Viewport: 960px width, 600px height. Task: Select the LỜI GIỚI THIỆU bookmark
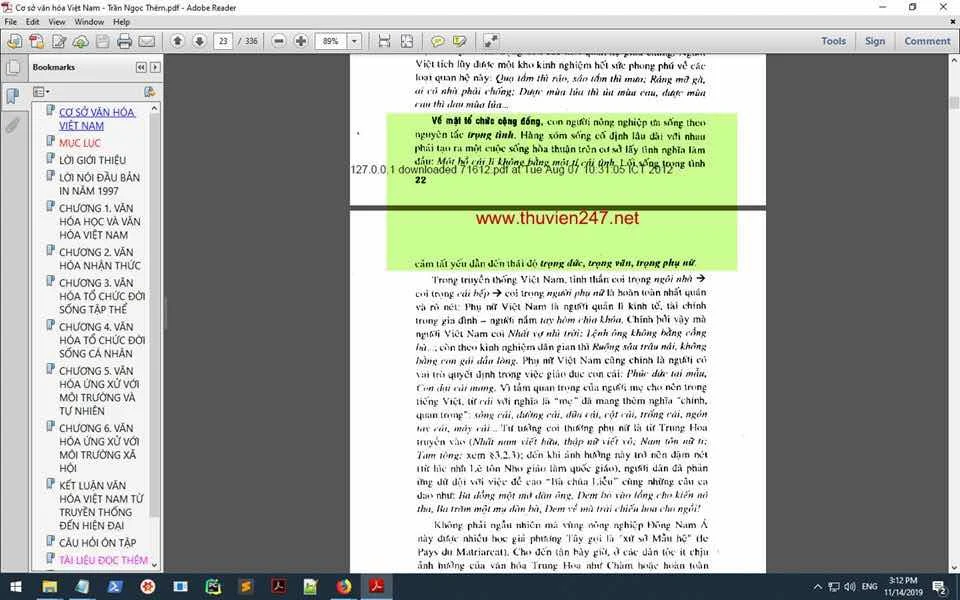(x=92, y=160)
